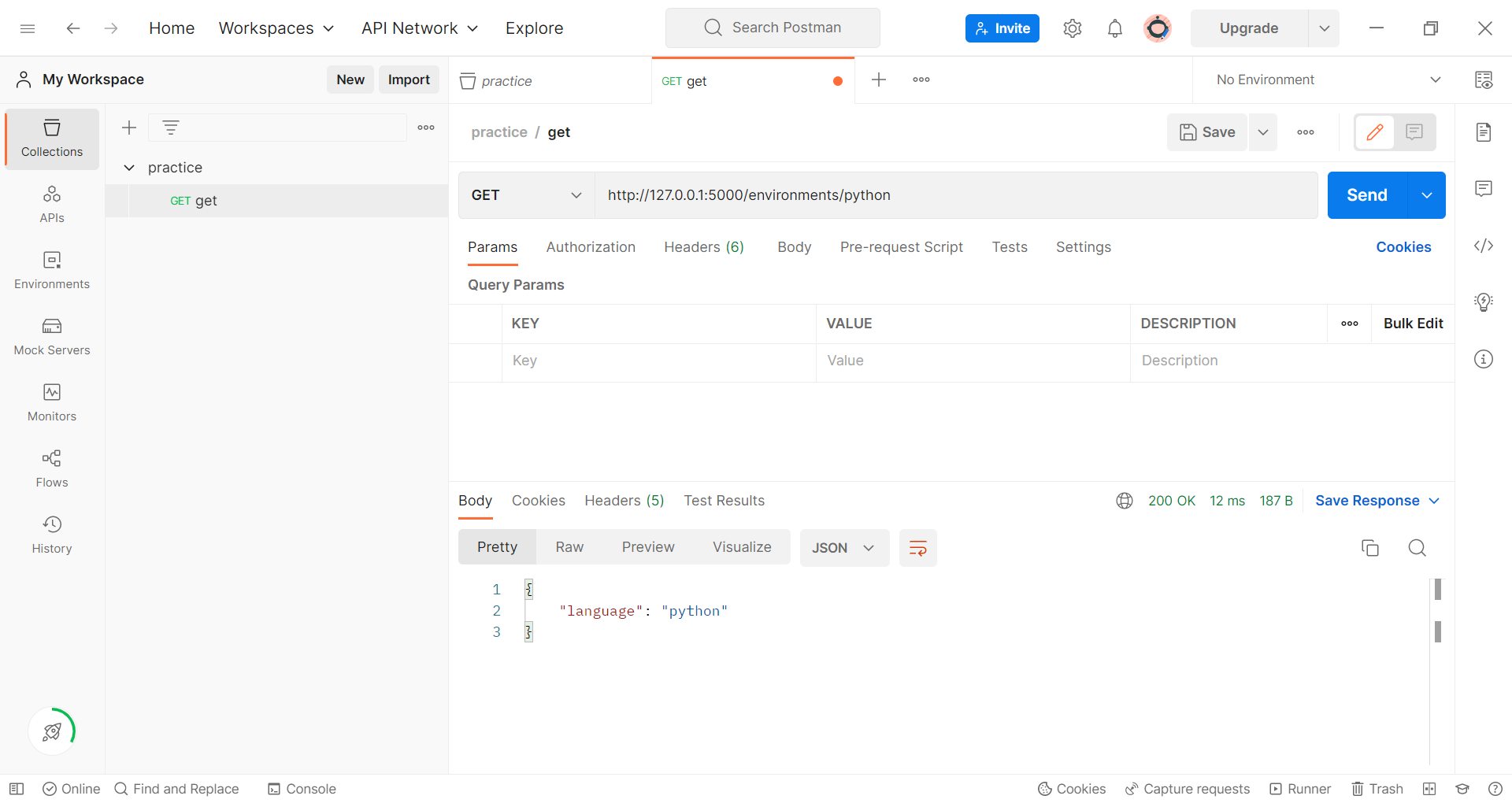
Task: Toggle the sidebar from status bar
Action: 17,789
